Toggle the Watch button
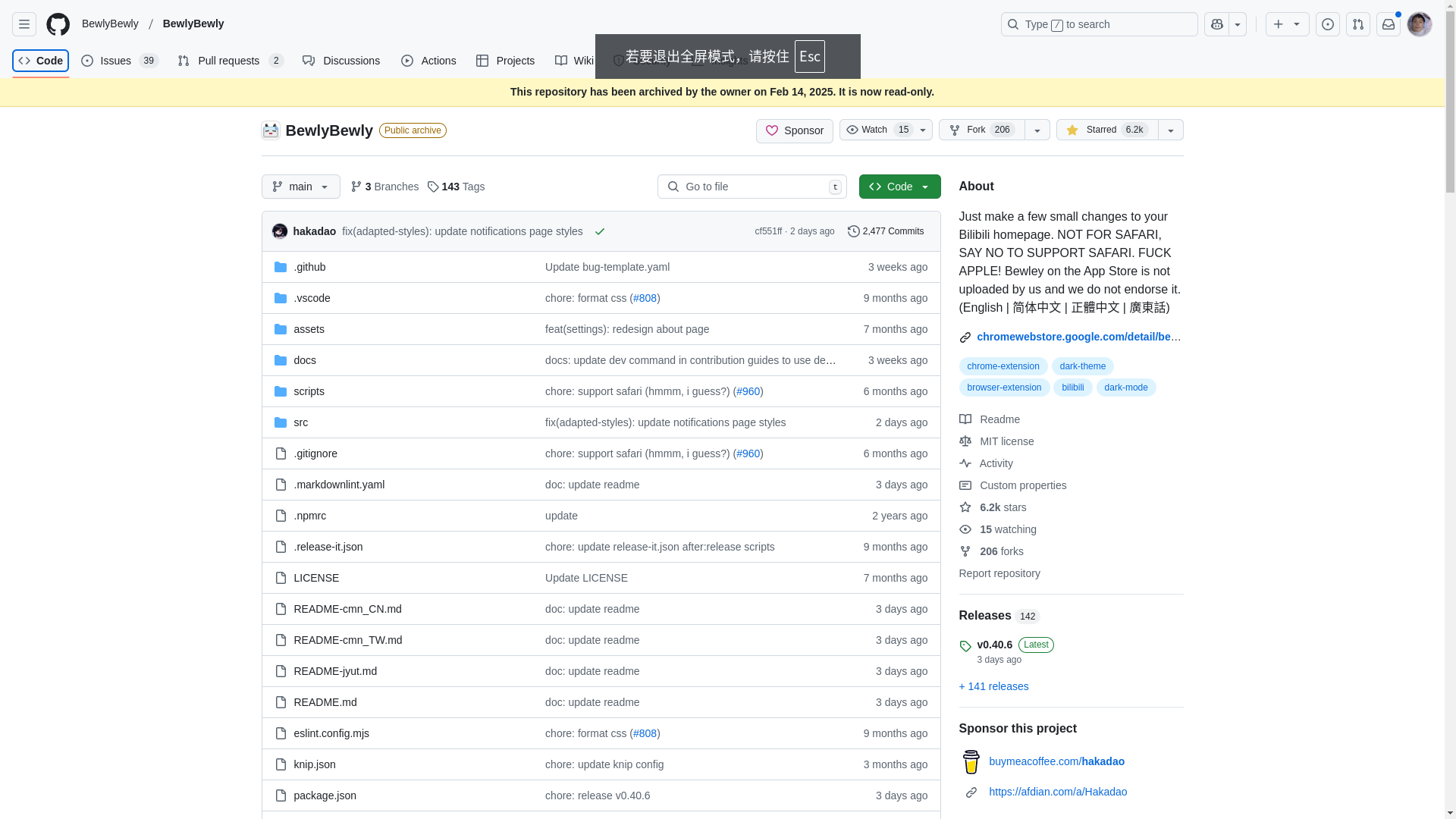This screenshot has width=1456, height=819. click(875, 130)
